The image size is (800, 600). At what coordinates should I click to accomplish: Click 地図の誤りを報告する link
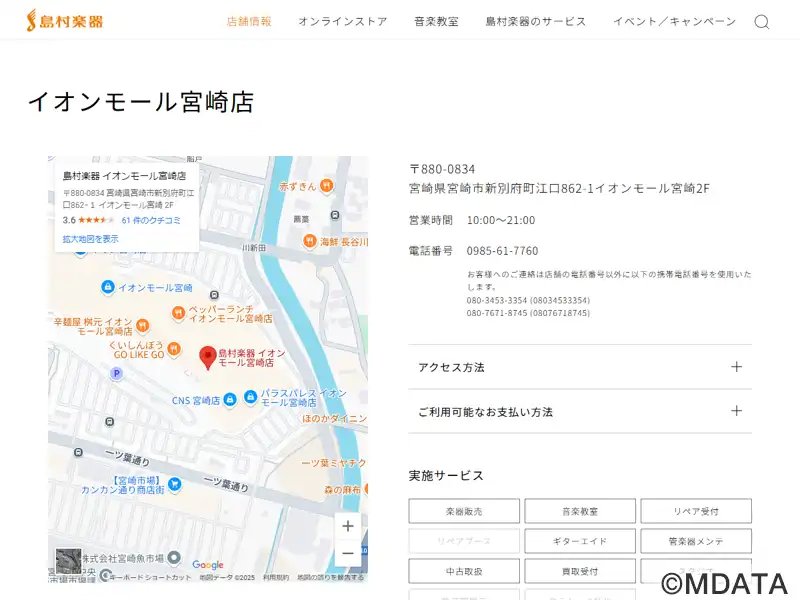click(x=331, y=578)
